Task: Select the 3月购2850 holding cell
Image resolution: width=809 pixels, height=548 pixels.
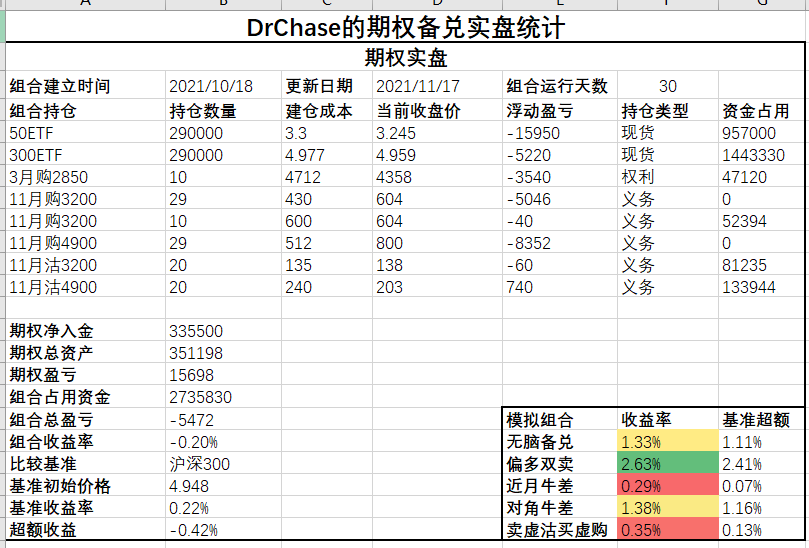Action: tap(86, 177)
